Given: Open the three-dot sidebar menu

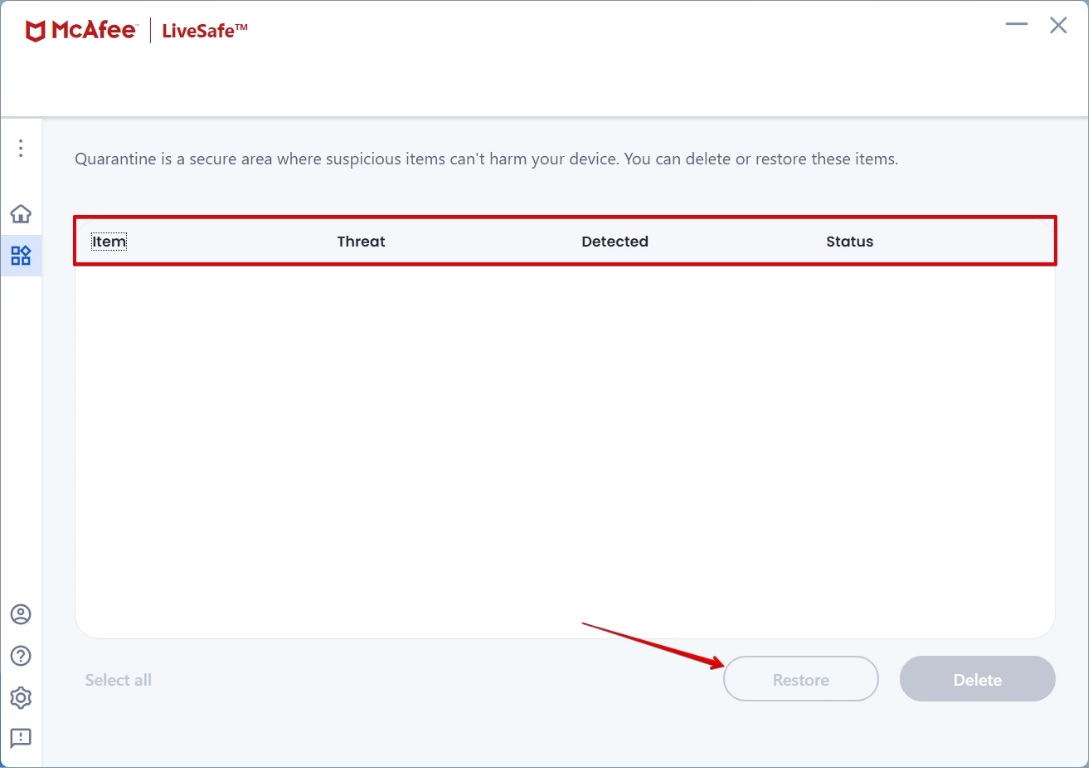Looking at the screenshot, I should 21,148.
